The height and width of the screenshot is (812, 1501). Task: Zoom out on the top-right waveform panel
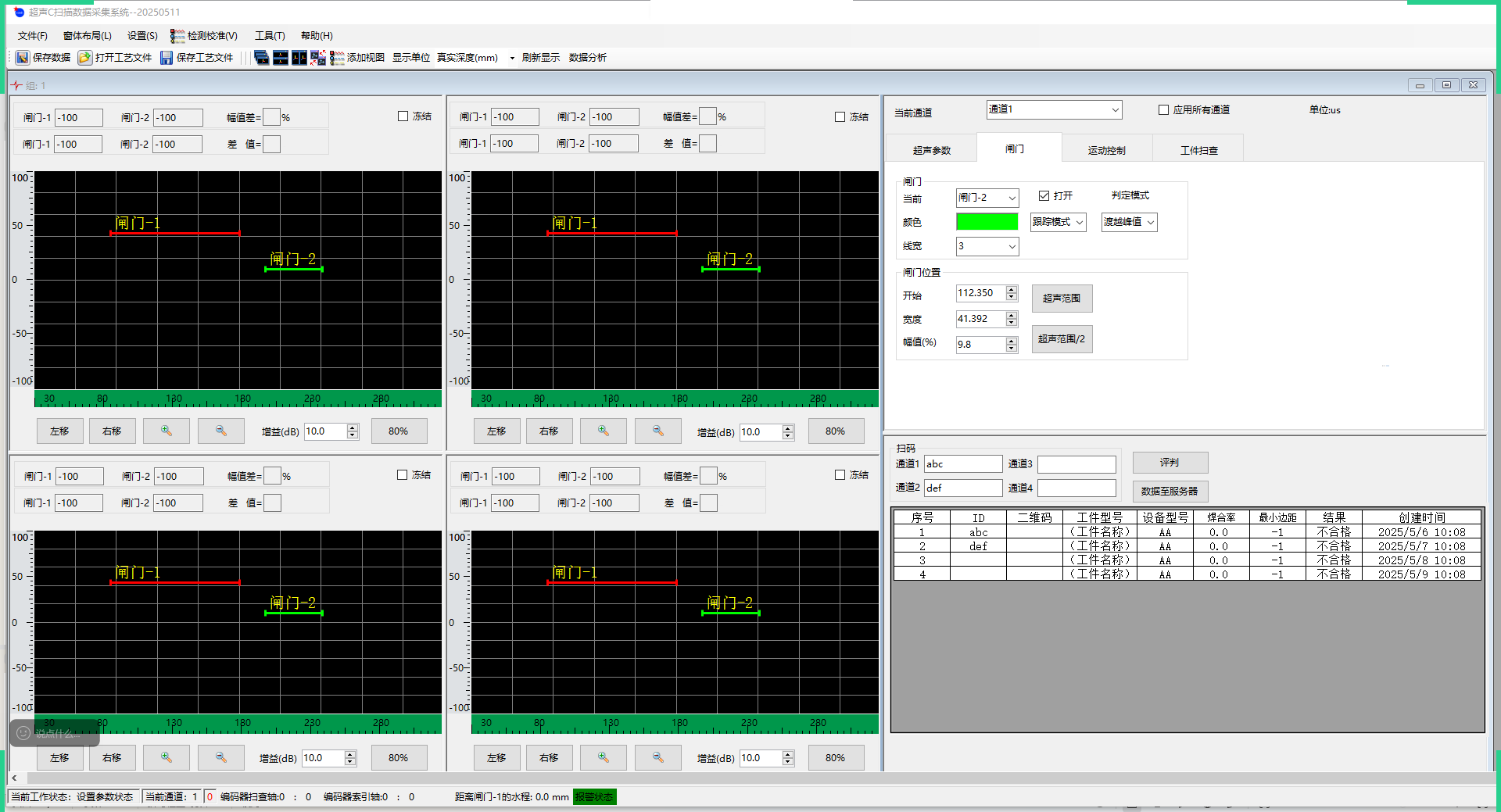tap(658, 431)
